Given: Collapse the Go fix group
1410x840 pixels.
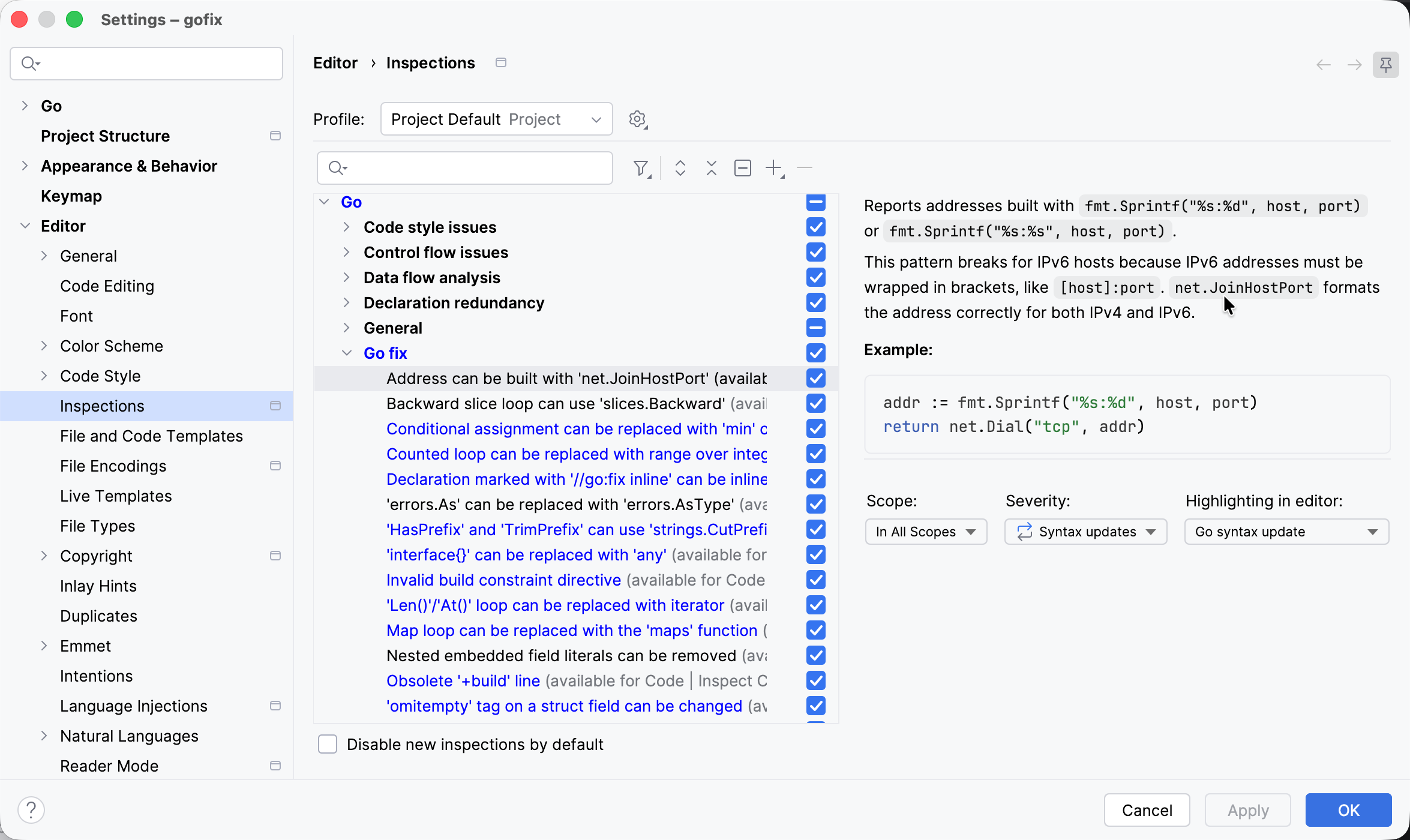Looking at the screenshot, I should [347, 353].
